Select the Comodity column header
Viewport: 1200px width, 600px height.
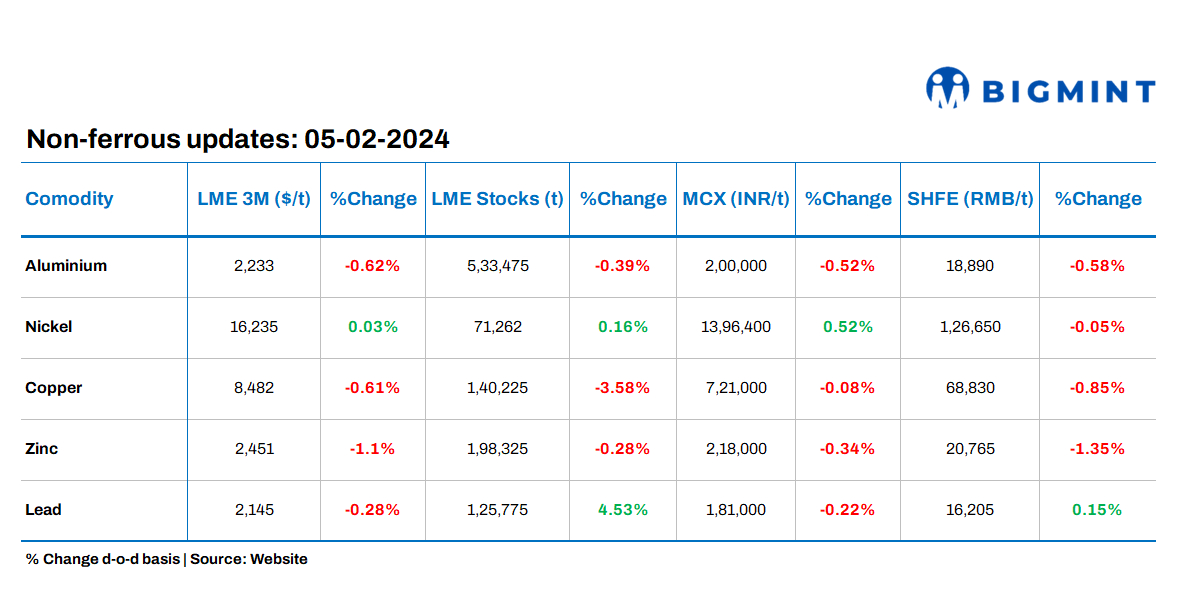(69, 198)
